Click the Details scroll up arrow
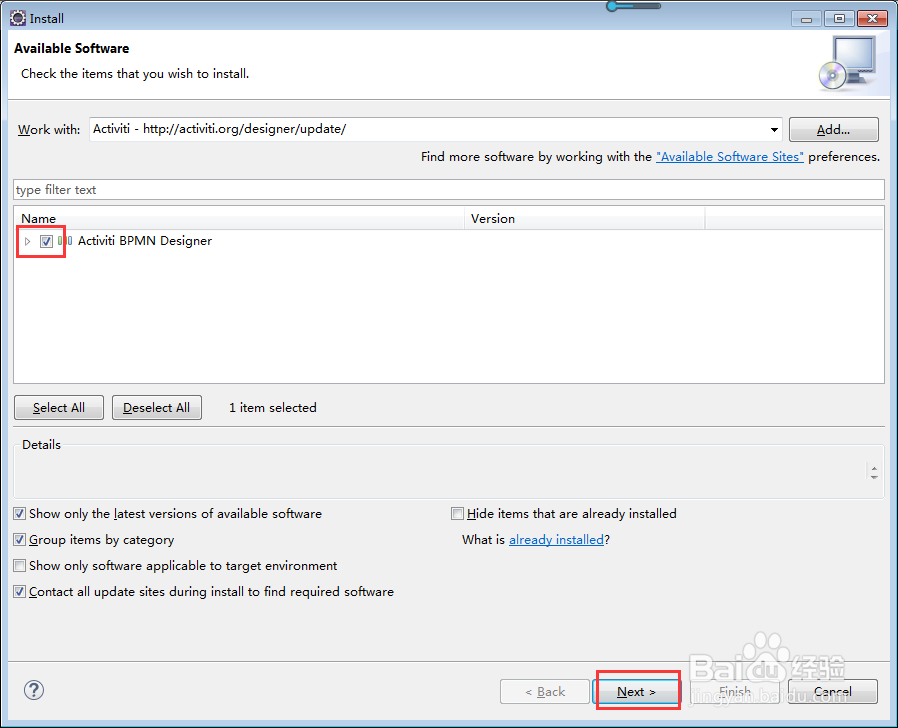This screenshot has height=728, width=898. [x=874, y=469]
